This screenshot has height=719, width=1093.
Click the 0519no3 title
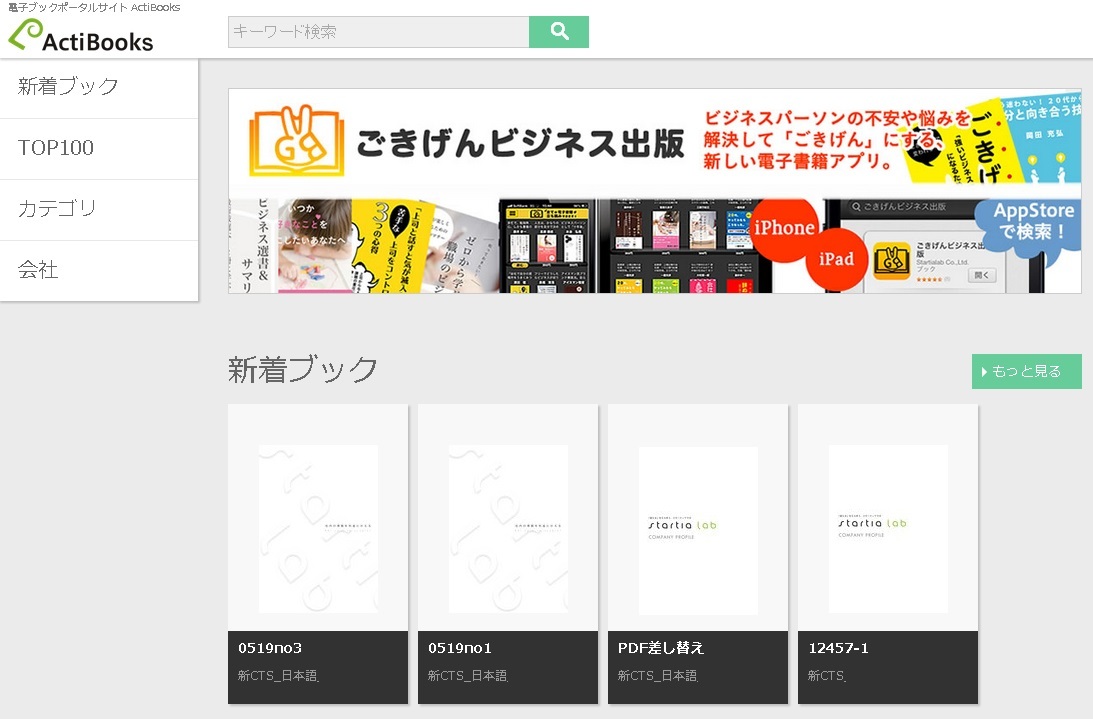tap(270, 648)
